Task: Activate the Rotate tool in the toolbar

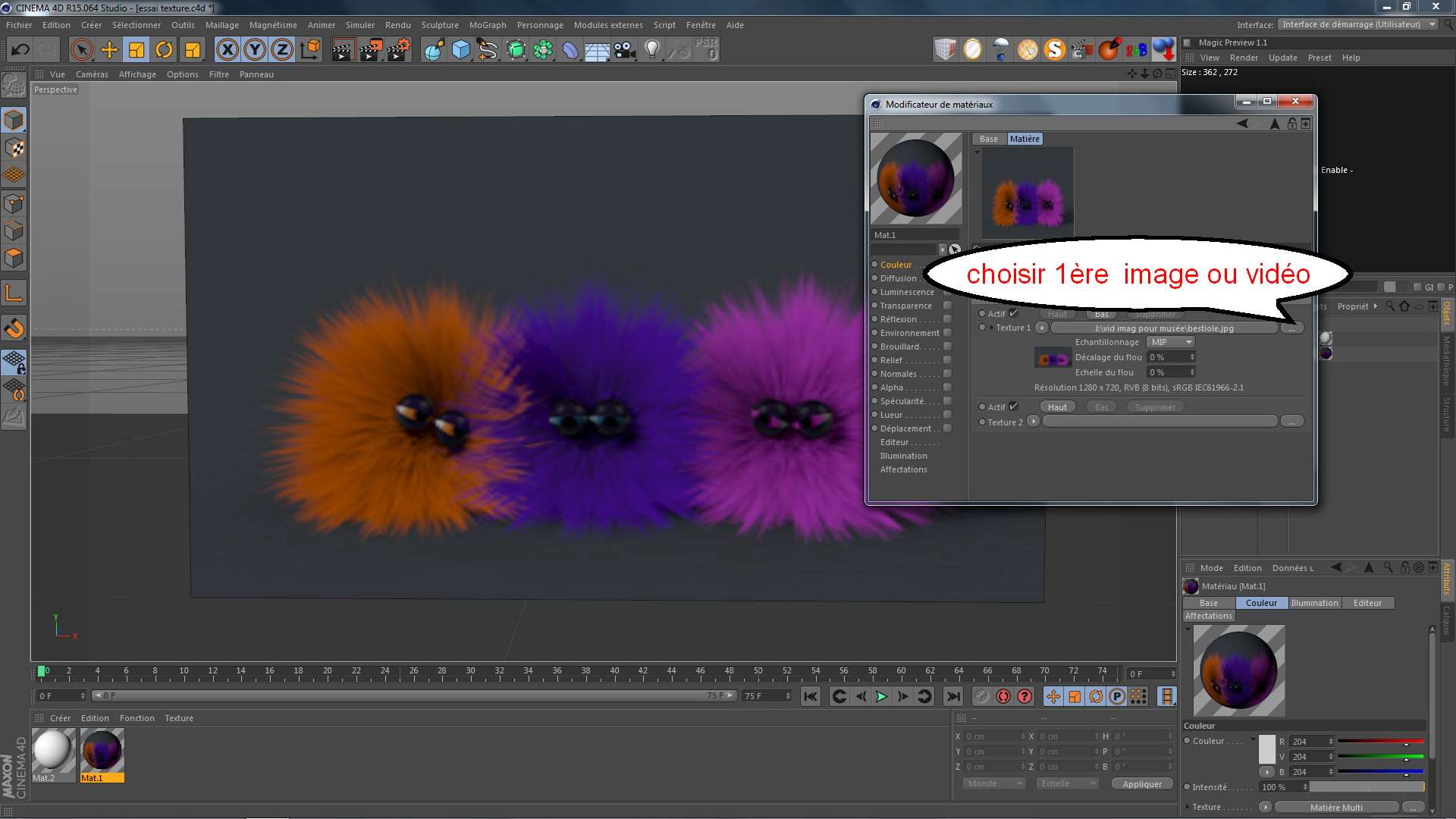Action: (x=164, y=50)
